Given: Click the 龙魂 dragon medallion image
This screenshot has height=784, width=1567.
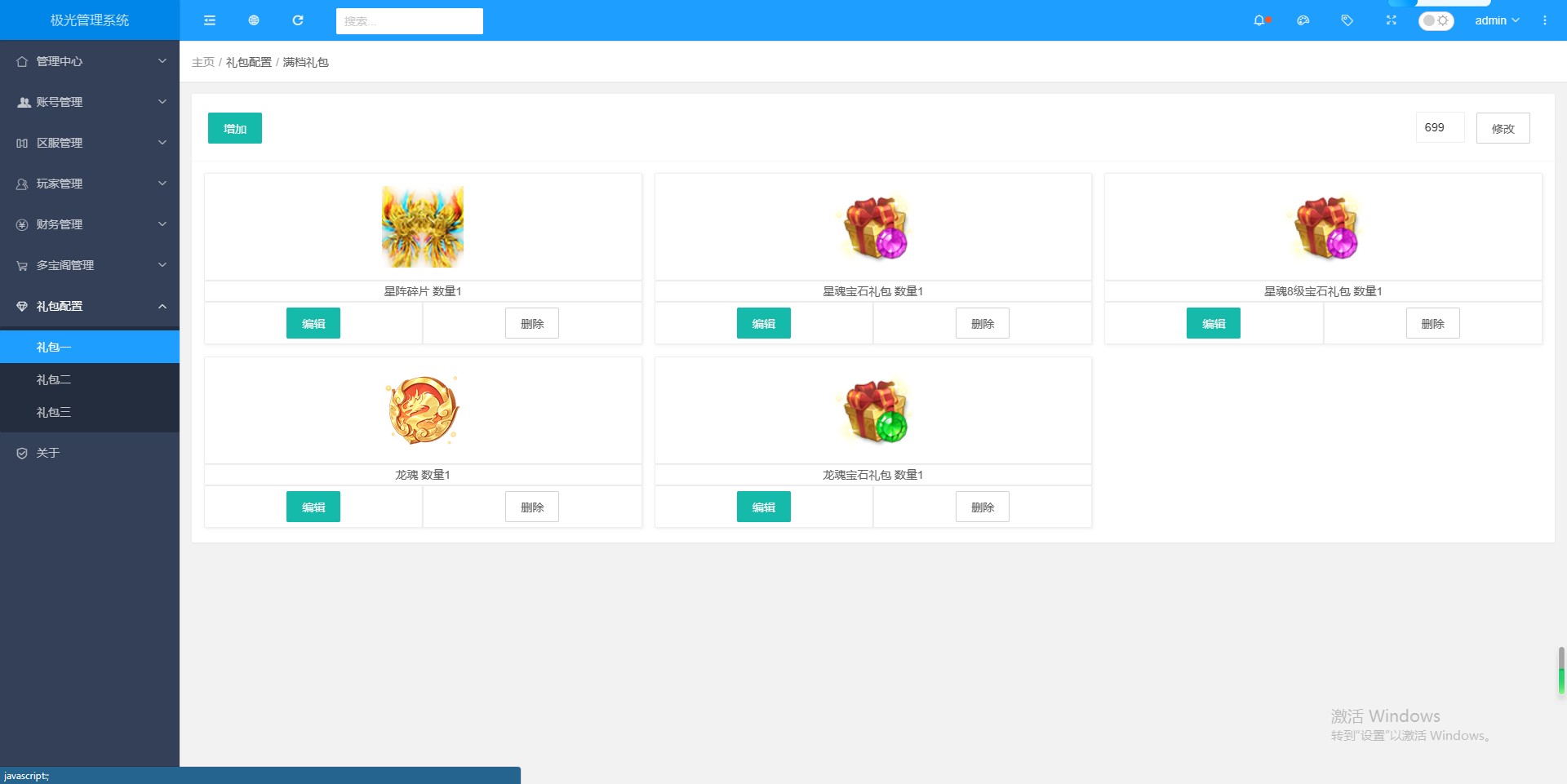Looking at the screenshot, I should (423, 410).
